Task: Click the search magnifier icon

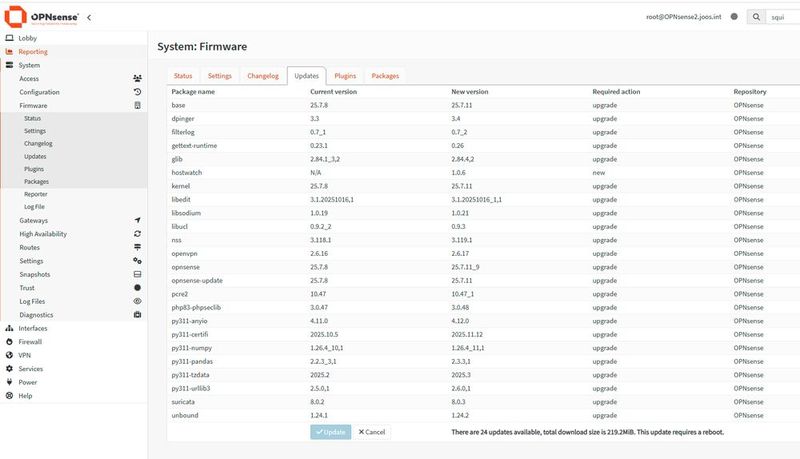Action: coord(756,17)
